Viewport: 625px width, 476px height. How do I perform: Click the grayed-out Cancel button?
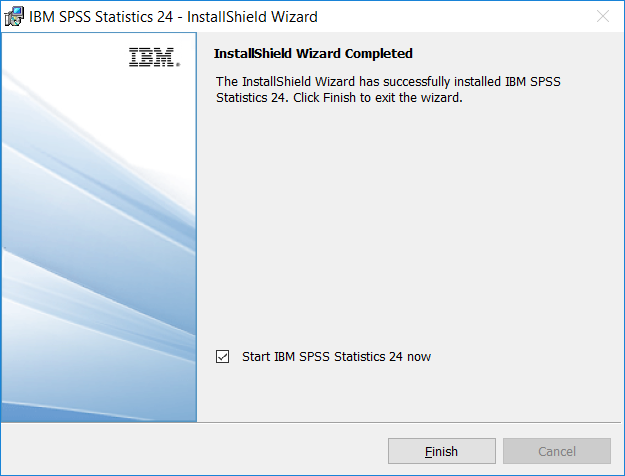[x=557, y=451]
